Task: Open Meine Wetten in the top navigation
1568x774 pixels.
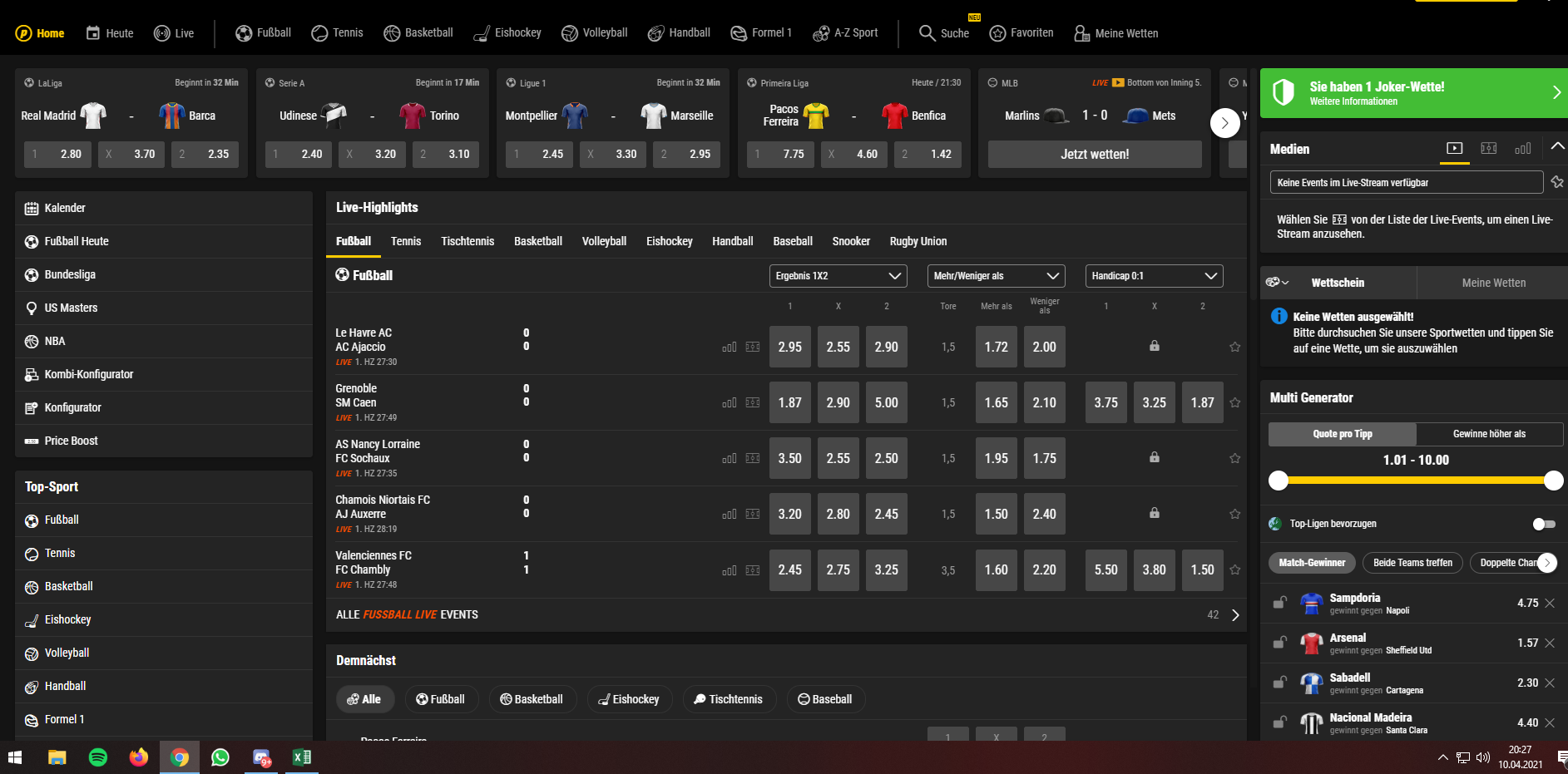Action: coord(1115,33)
